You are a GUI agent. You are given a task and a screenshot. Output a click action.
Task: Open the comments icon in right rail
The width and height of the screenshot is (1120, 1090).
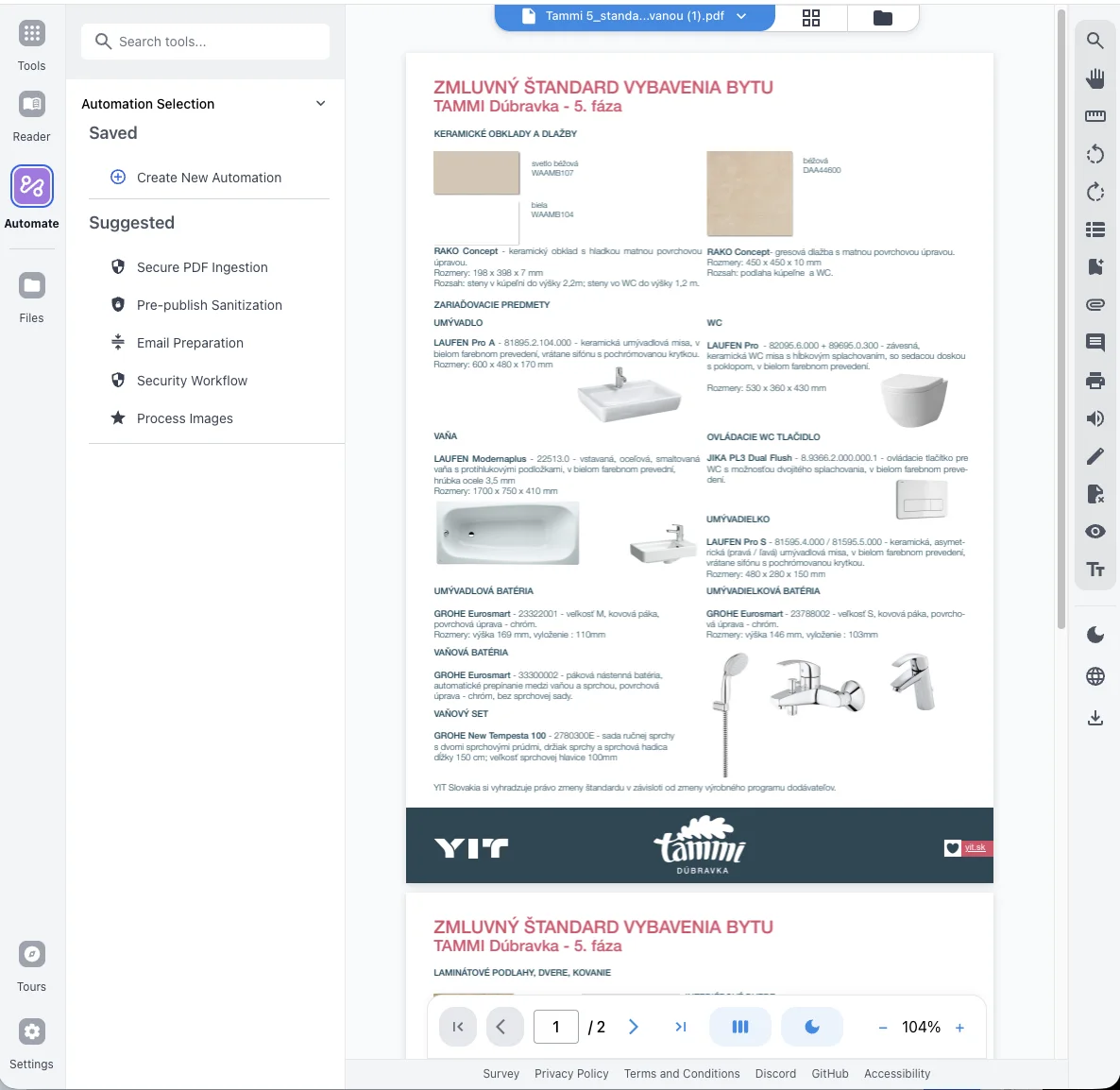(1095, 342)
